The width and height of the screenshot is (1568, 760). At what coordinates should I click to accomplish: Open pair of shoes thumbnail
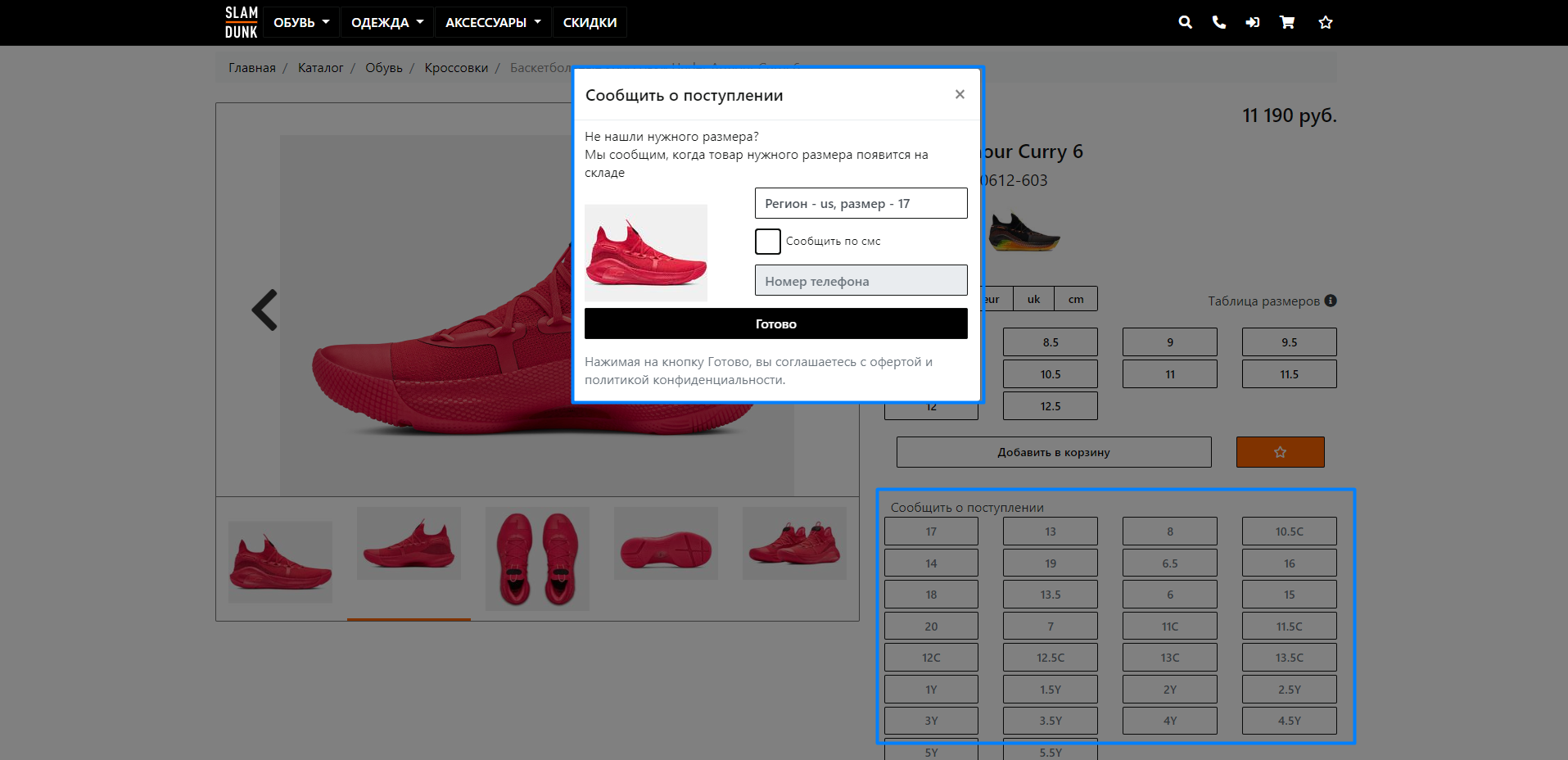[794, 543]
